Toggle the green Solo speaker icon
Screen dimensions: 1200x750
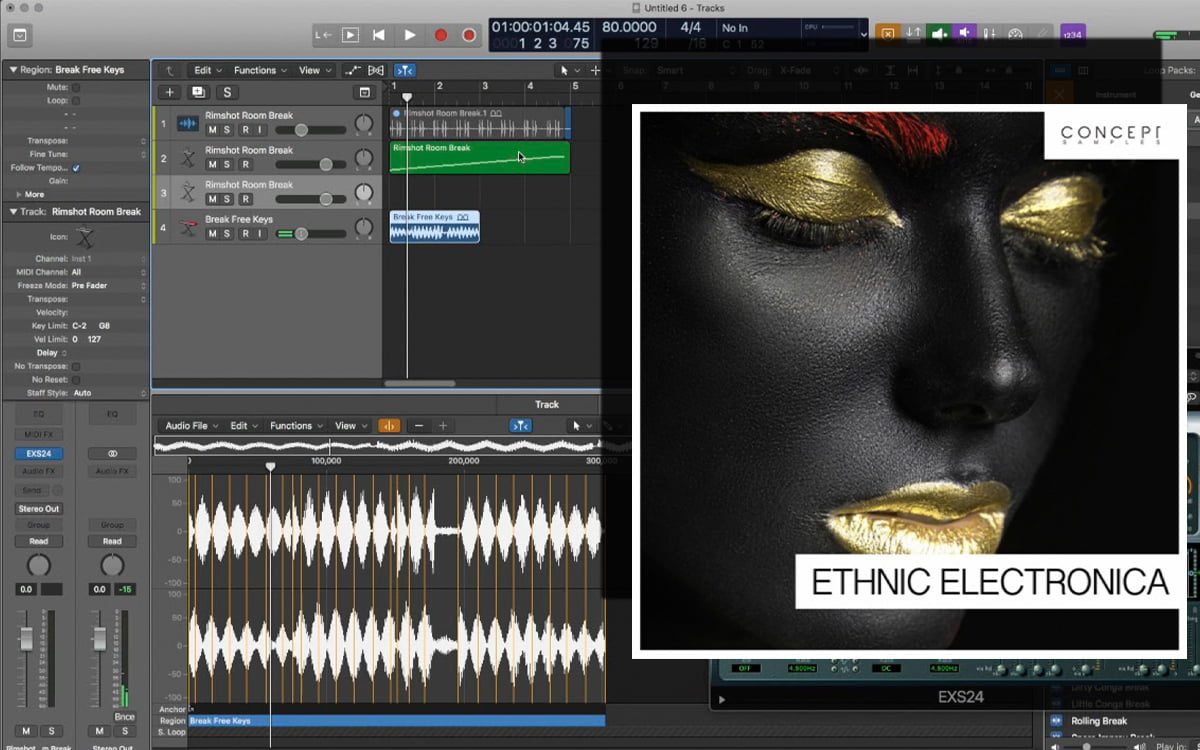click(939, 34)
